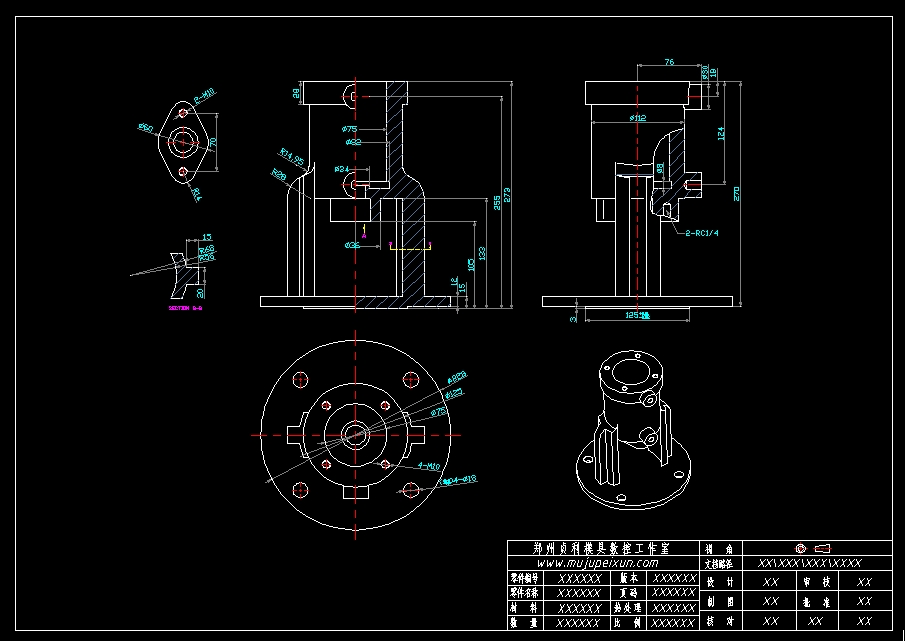The height and width of the screenshot is (641, 905).
Task: Click the oval flange detail view center
Action: coord(183,143)
